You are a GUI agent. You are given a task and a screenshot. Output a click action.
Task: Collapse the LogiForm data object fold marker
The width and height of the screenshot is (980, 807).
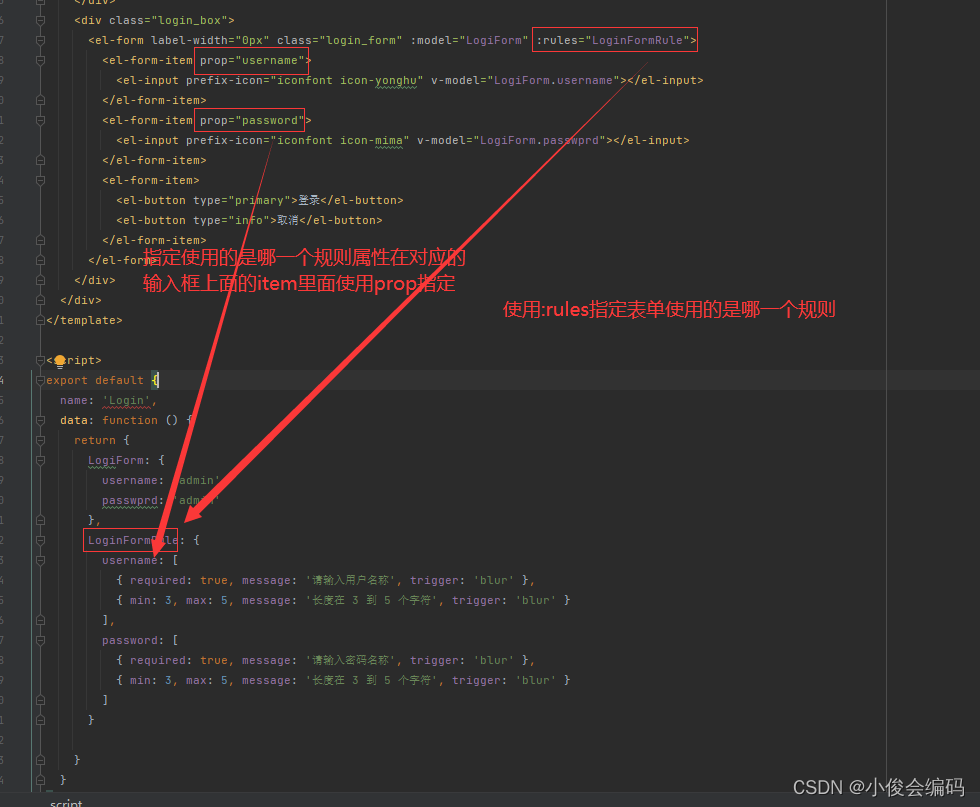(x=38, y=460)
